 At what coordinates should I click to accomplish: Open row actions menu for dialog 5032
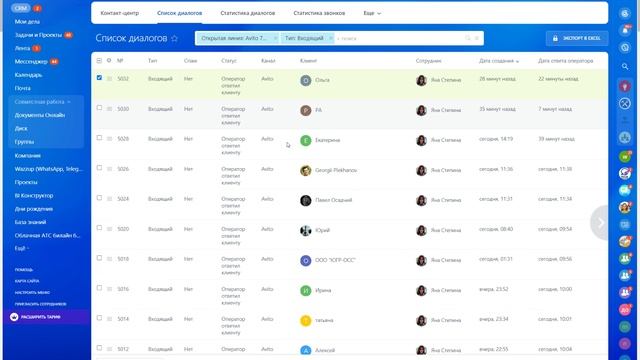pyautogui.click(x=109, y=78)
